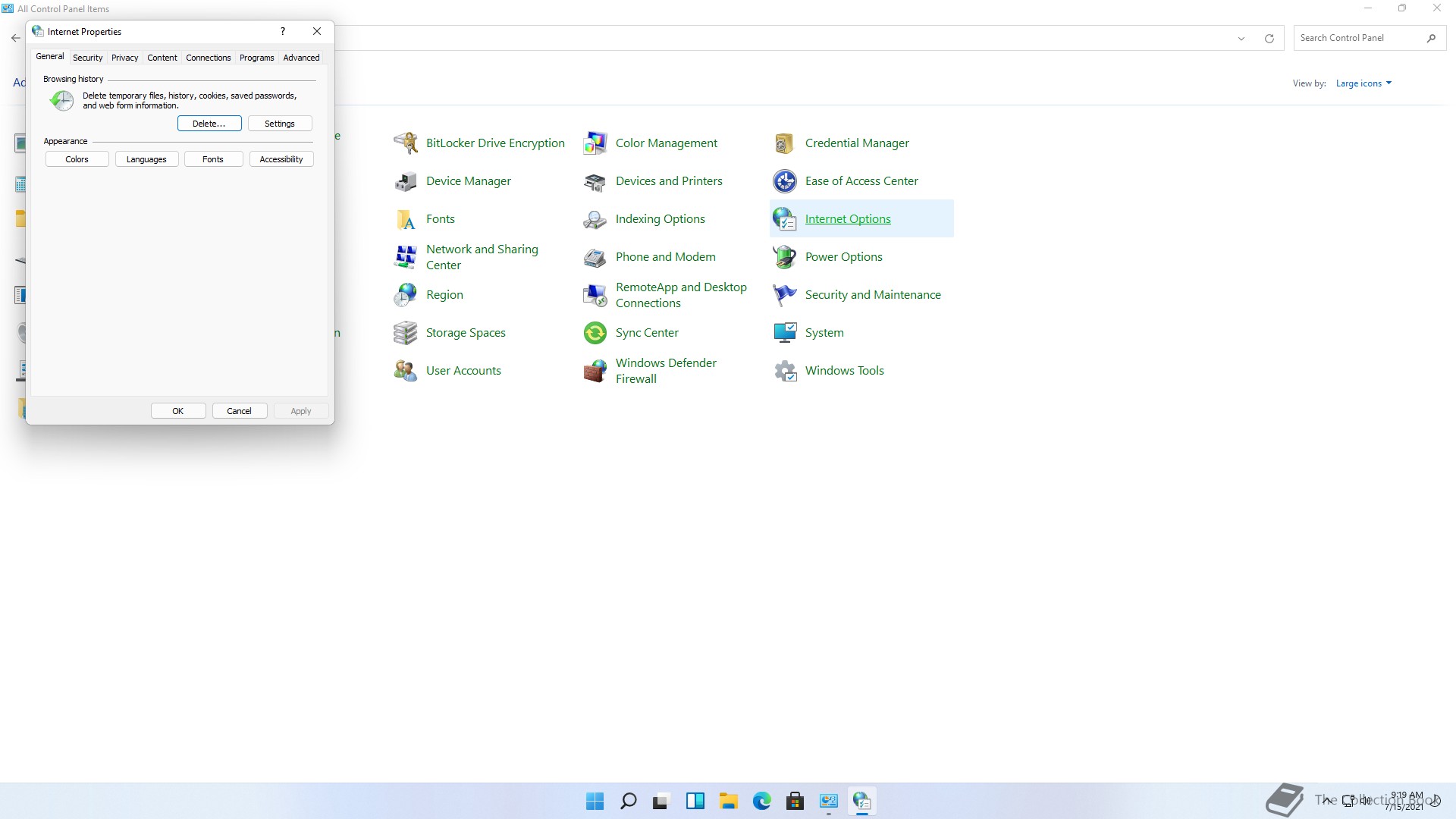The height and width of the screenshot is (819, 1456).
Task: Click the Region globe icon
Action: 406,294
